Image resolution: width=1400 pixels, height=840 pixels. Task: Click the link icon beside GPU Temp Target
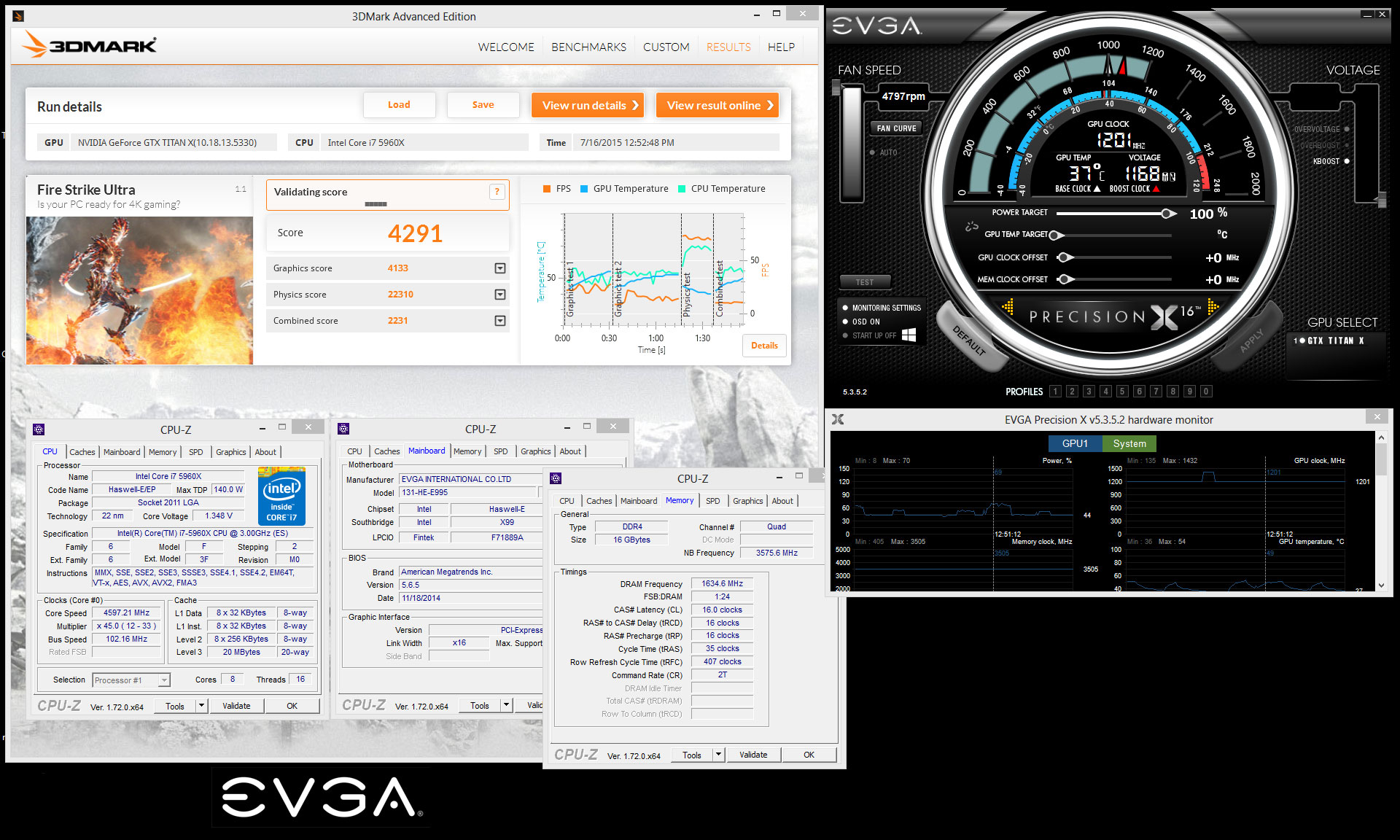click(x=971, y=227)
